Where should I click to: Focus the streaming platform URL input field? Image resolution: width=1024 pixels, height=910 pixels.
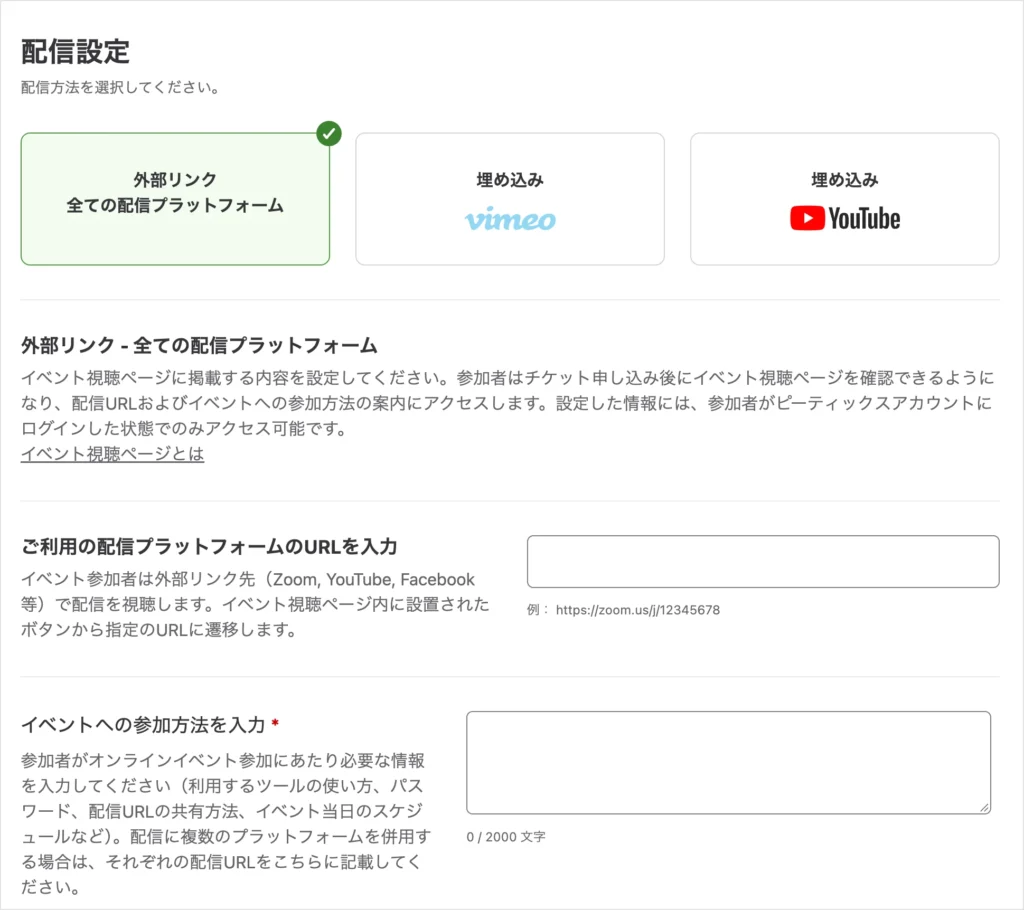(763, 562)
